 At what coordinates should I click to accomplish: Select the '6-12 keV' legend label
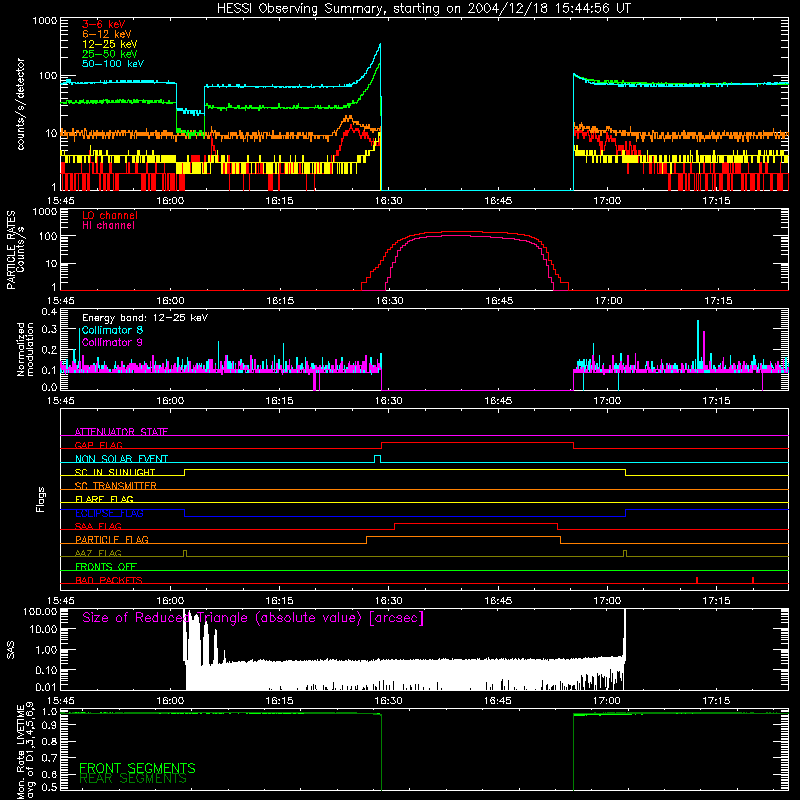click(107, 34)
